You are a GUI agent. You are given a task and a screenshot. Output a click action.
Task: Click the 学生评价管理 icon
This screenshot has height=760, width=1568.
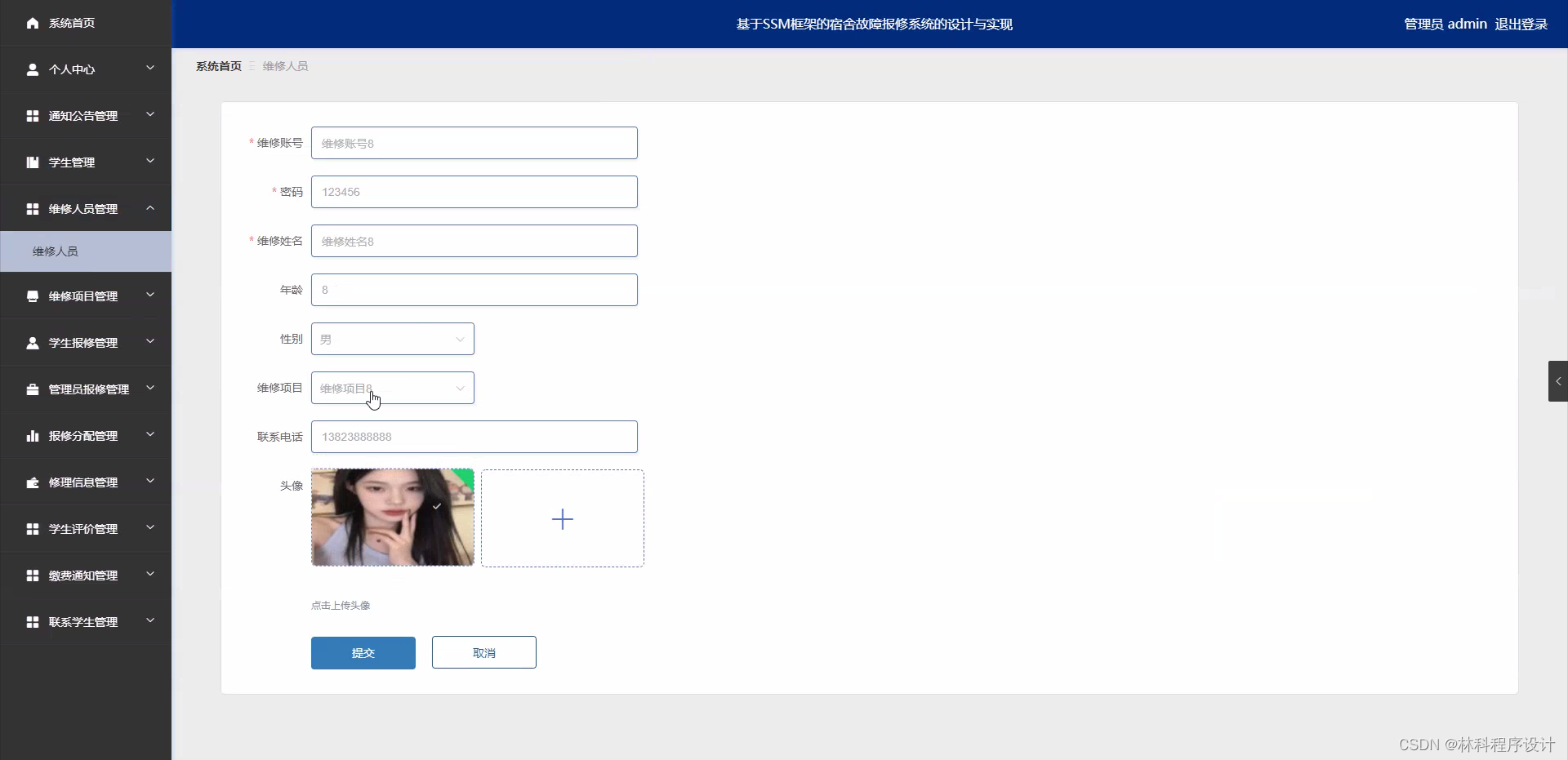(x=33, y=528)
